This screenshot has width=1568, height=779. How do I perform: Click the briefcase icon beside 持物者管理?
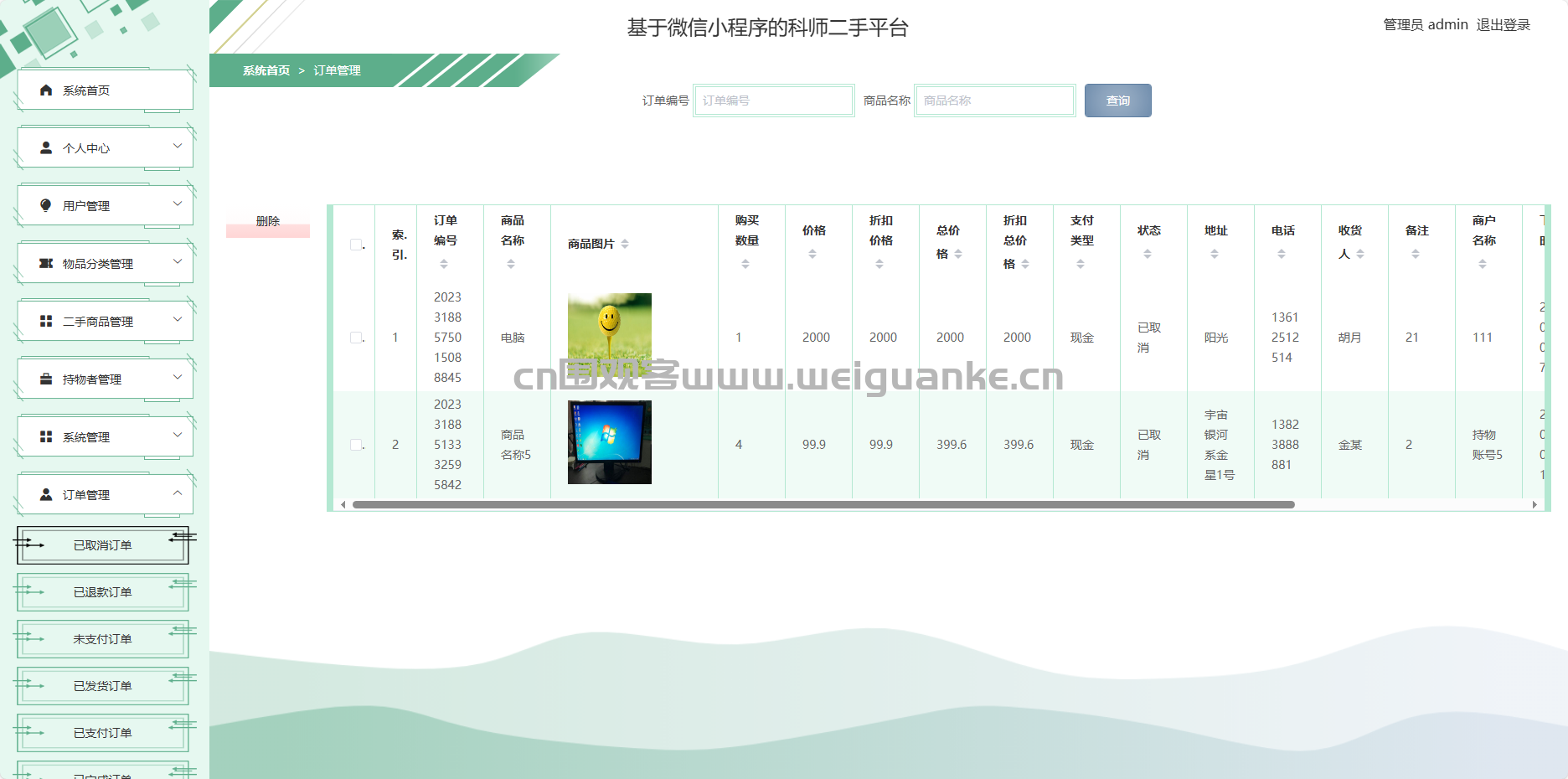(x=46, y=379)
